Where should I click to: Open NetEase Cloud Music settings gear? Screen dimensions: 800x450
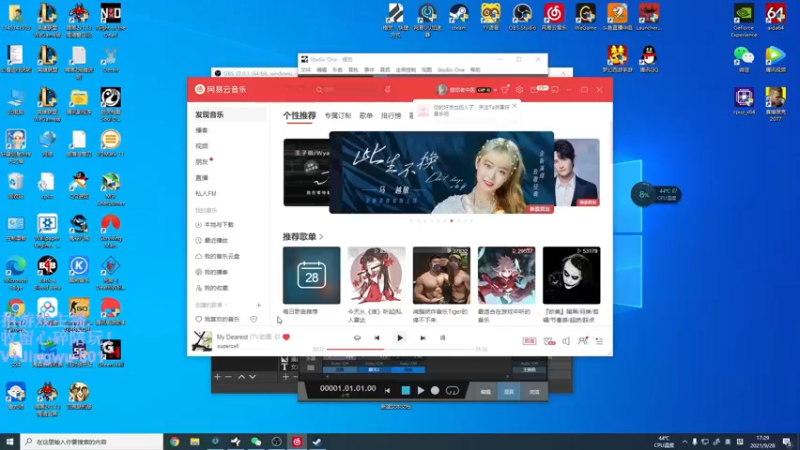tap(519, 90)
